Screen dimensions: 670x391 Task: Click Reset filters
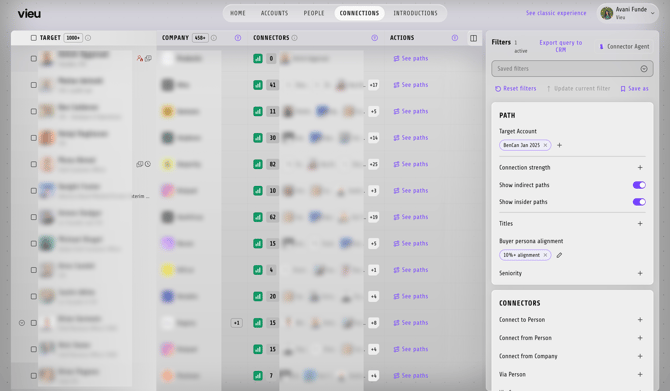pyautogui.click(x=515, y=89)
